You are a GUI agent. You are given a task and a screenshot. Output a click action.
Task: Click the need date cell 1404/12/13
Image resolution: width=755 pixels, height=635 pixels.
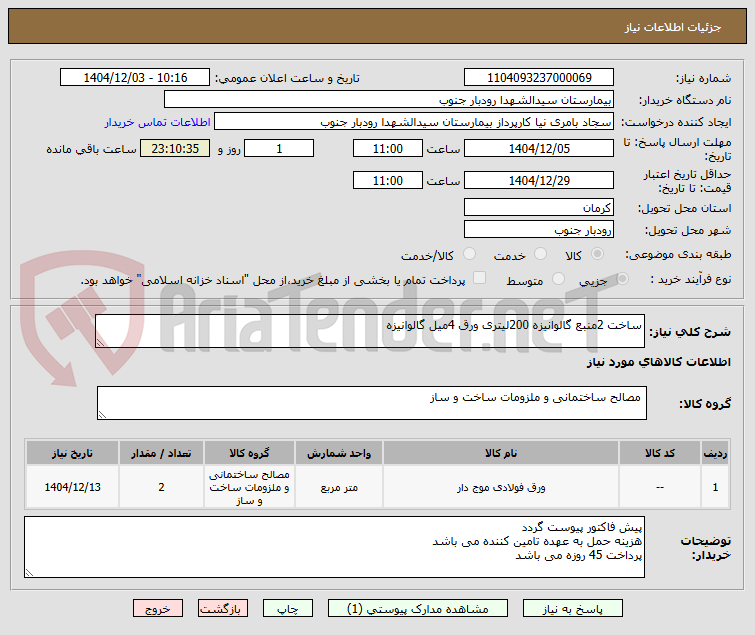[72, 487]
